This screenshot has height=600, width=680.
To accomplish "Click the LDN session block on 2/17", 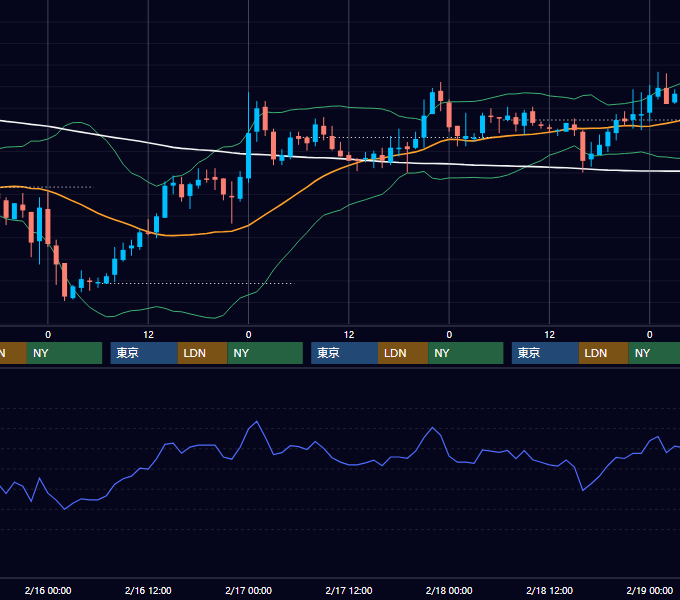I will click(403, 353).
